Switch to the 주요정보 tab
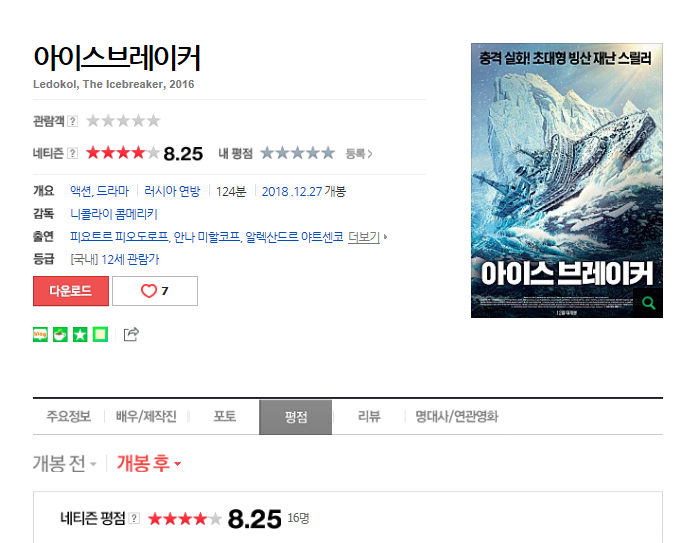The width and height of the screenshot is (698, 543). pos(69,417)
